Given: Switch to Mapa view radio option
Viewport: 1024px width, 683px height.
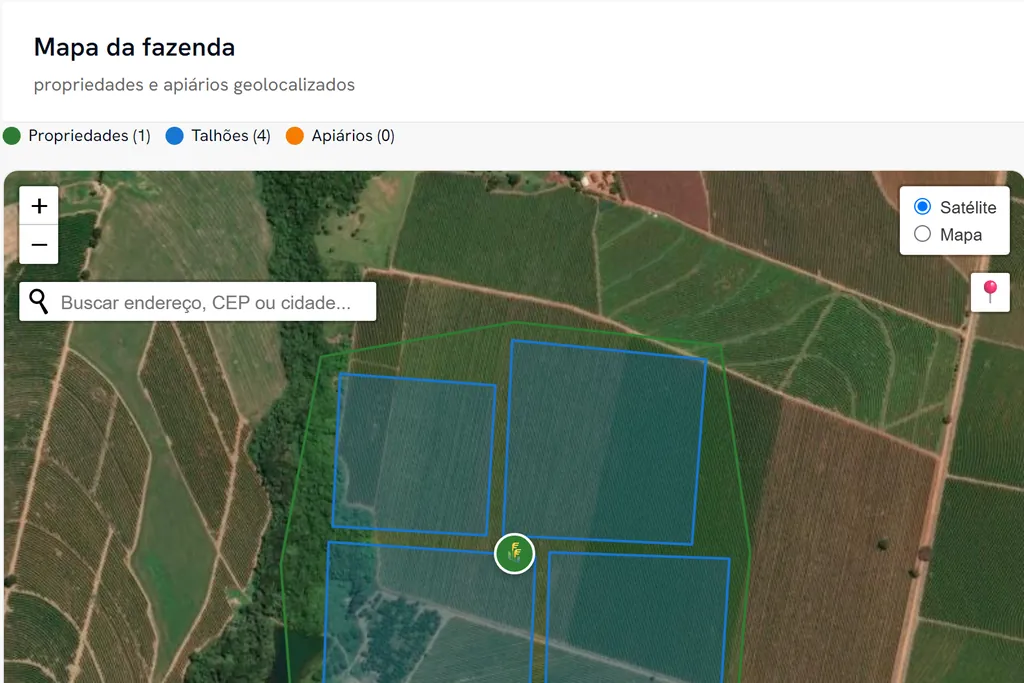Looking at the screenshot, I should (x=922, y=234).
